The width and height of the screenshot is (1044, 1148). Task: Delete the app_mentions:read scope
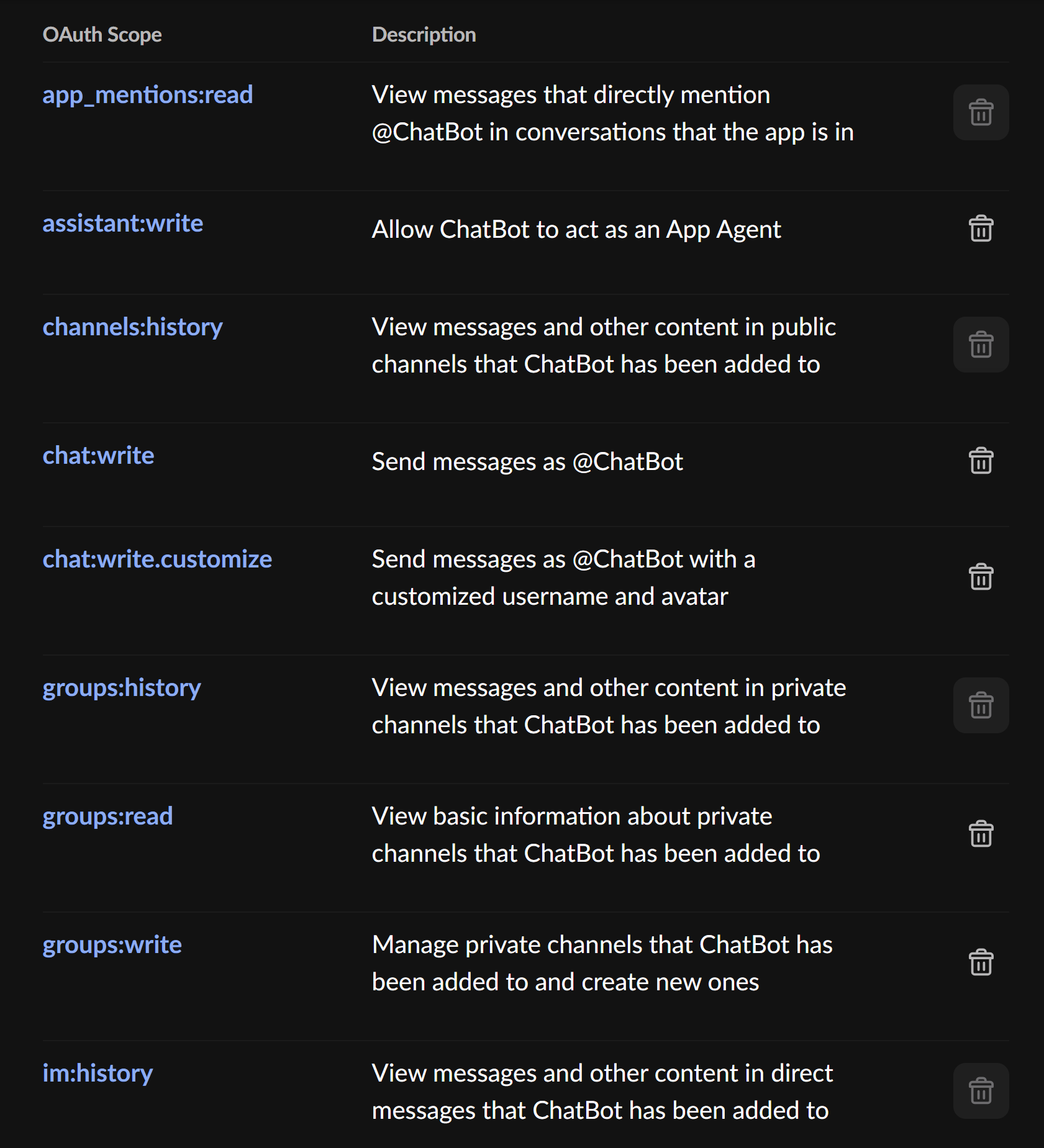pyautogui.click(x=981, y=112)
